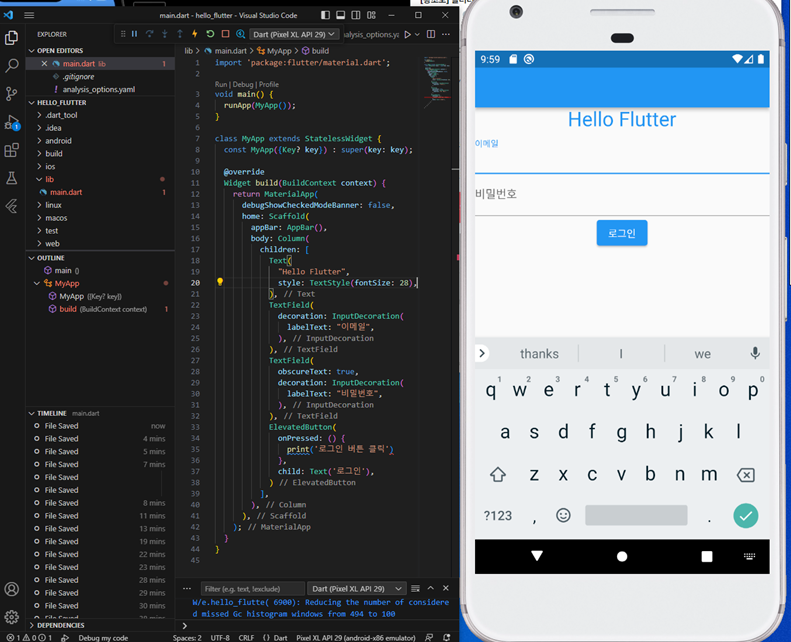
Task: Open the Source Control view
Action: [x=11, y=94]
